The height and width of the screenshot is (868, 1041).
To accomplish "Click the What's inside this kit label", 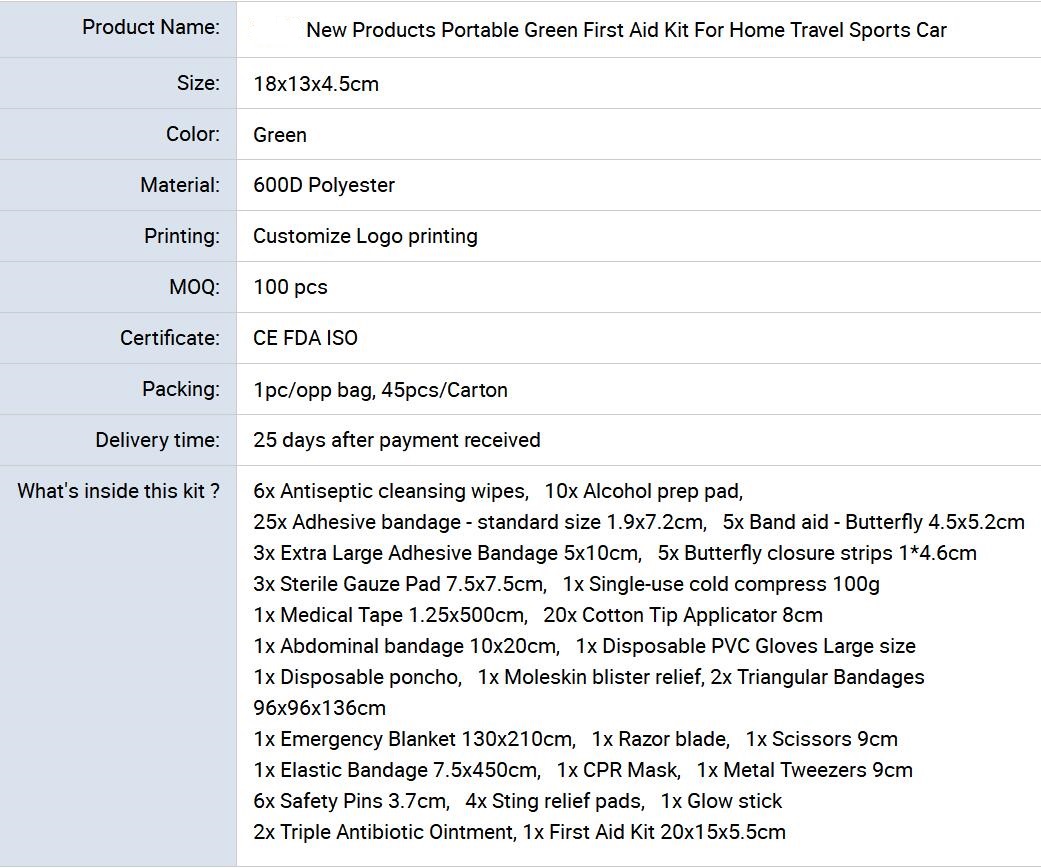I will tap(118, 492).
